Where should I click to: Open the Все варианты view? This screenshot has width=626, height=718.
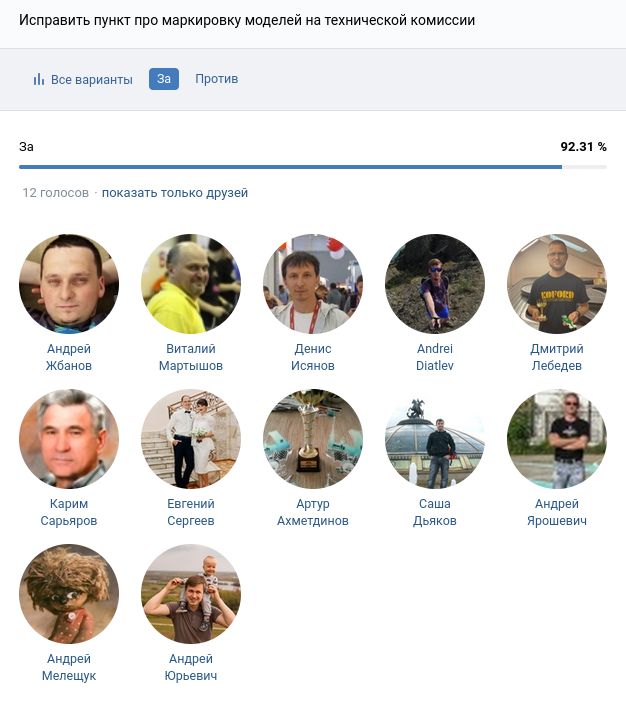(x=83, y=79)
